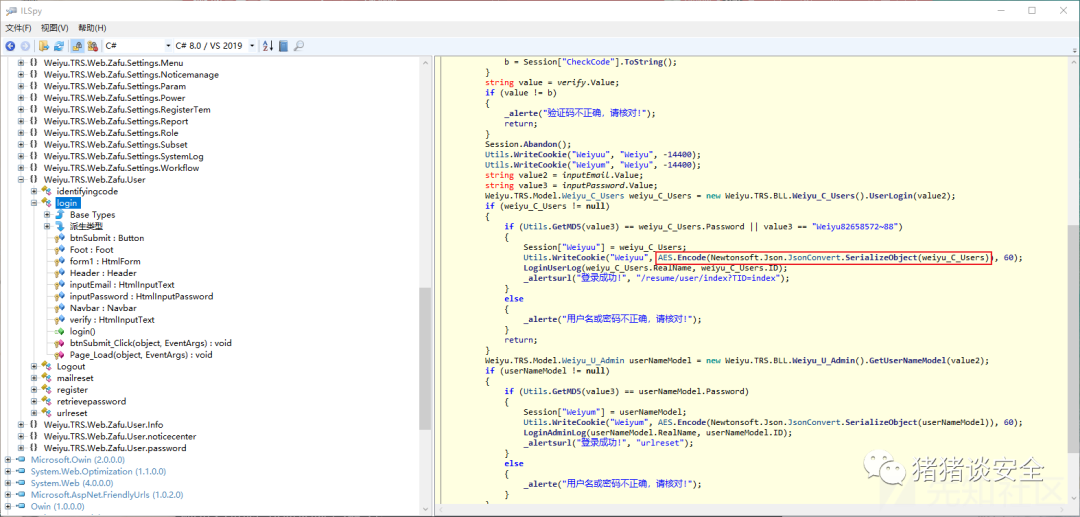Click the Foot : Foot field icon
The width and height of the screenshot is (1080, 517).
(x=59, y=250)
